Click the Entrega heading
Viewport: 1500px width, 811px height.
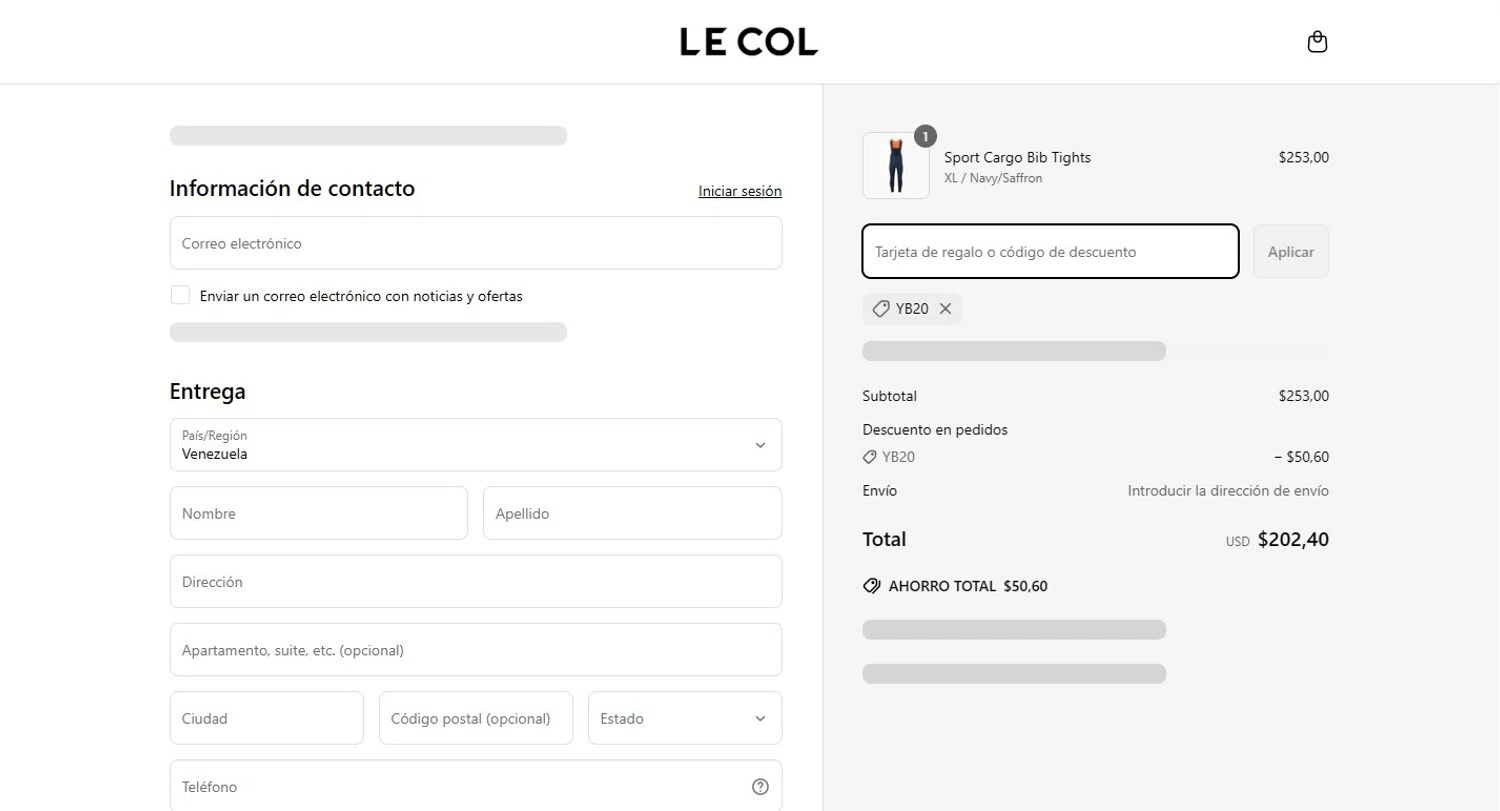[x=208, y=391]
